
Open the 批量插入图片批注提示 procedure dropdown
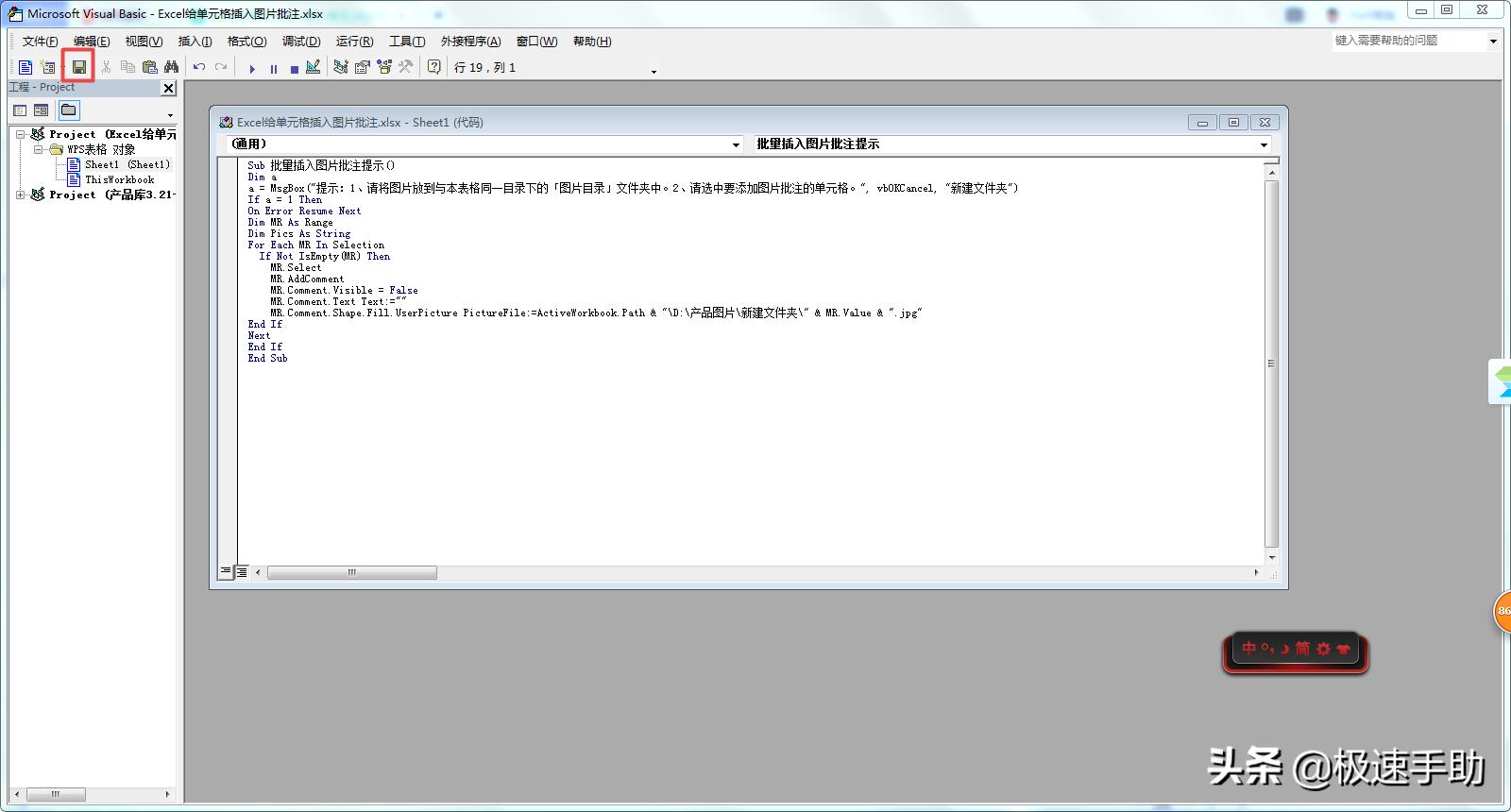[1264, 144]
